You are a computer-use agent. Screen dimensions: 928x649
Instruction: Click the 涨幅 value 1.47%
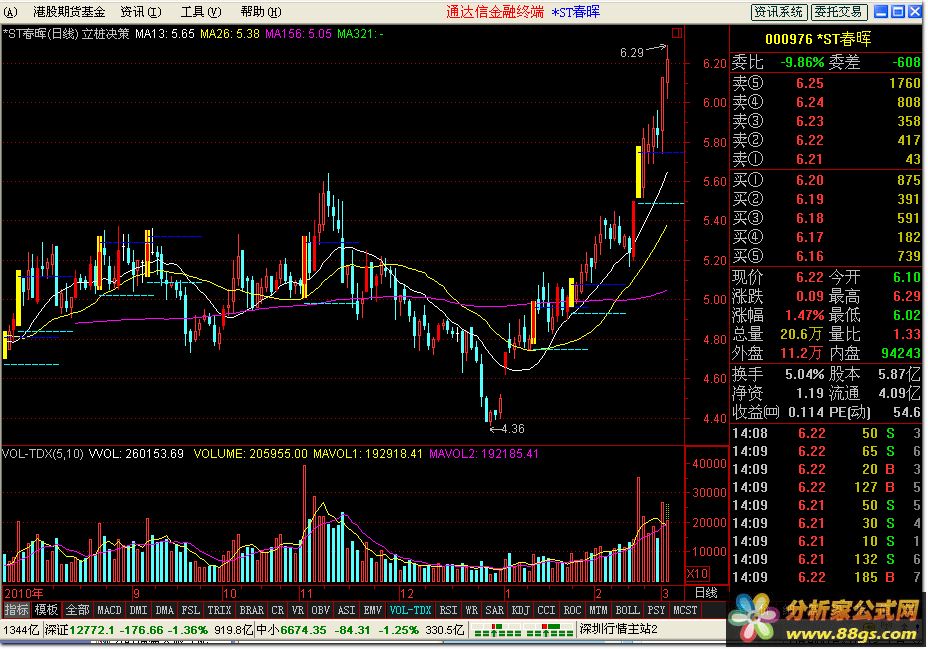pos(804,315)
